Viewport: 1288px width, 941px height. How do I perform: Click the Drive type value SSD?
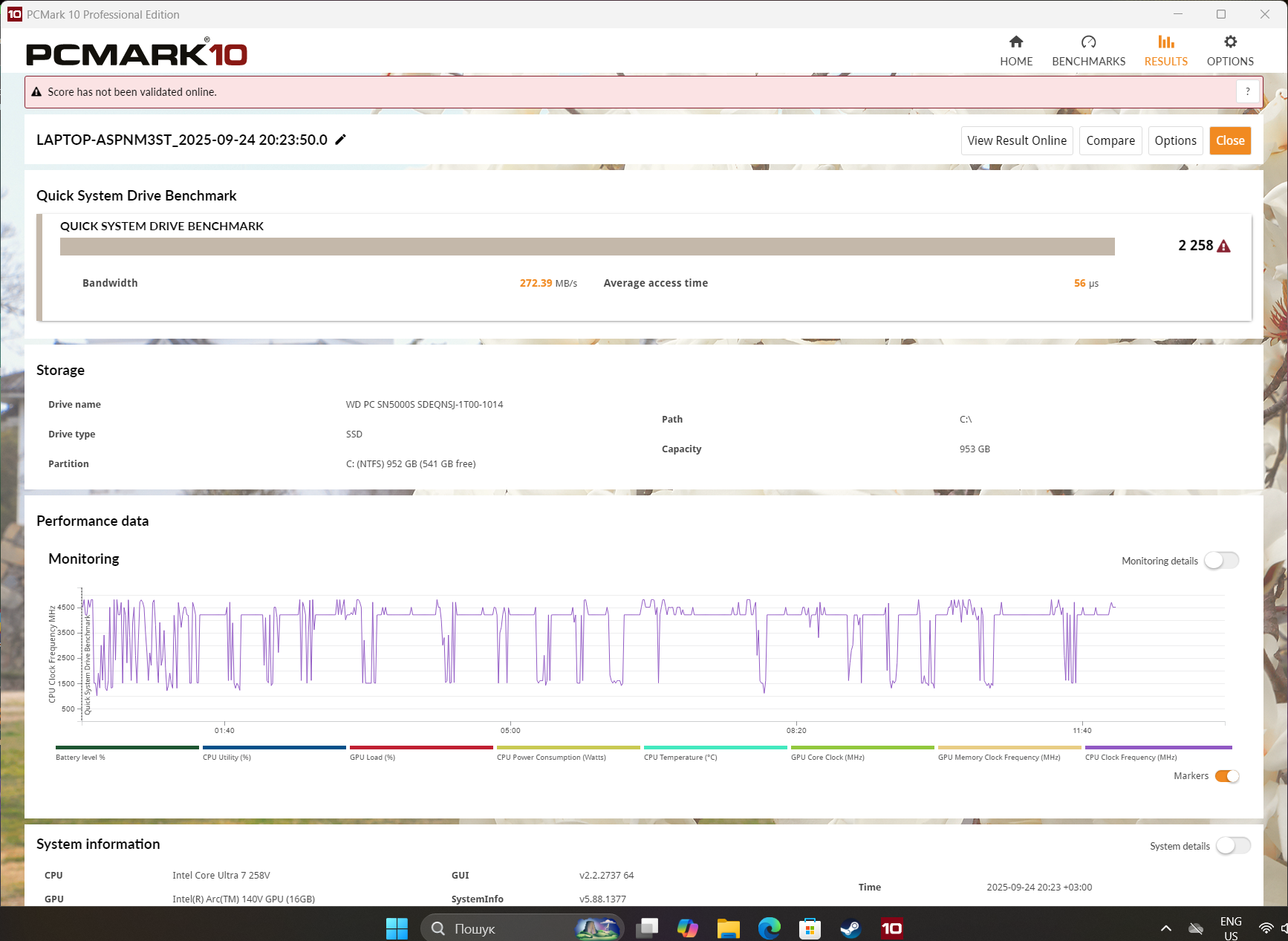point(354,434)
